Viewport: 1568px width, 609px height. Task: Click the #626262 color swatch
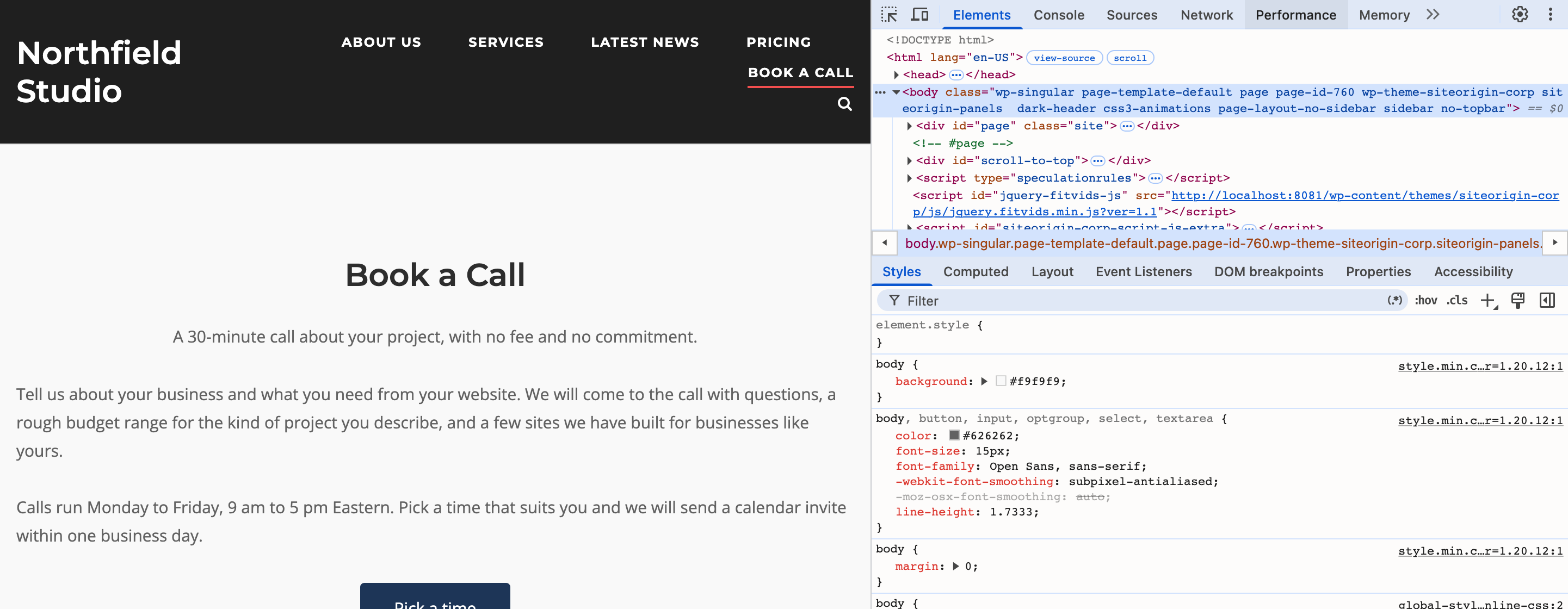[x=954, y=435]
